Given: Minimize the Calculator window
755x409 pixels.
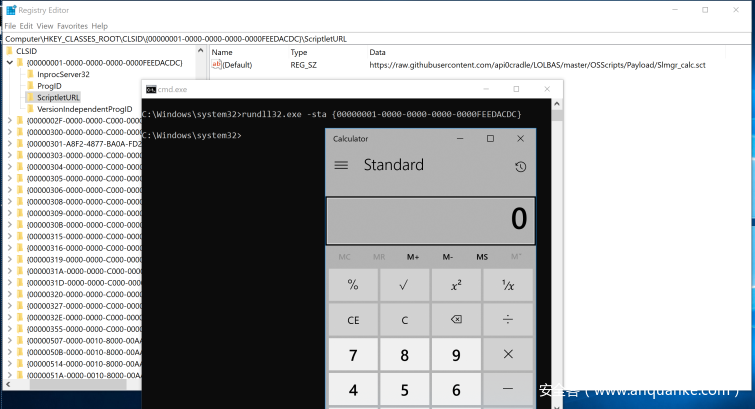Looking at the screenshot, I should 460,139.
